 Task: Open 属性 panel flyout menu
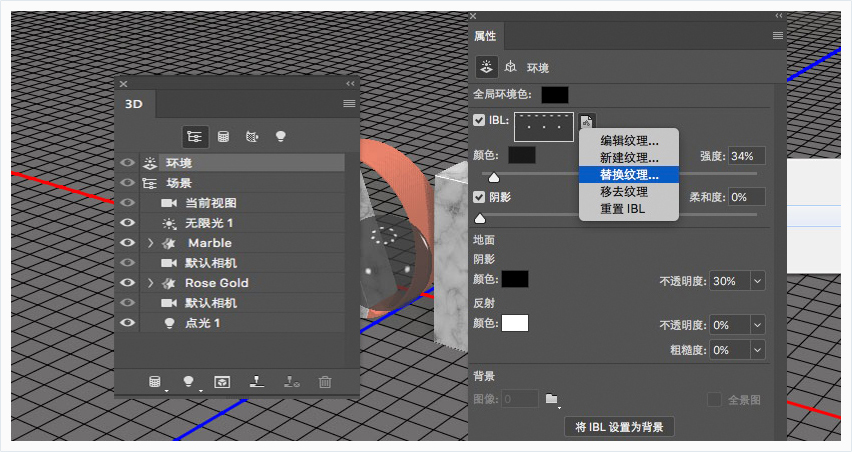778,35
